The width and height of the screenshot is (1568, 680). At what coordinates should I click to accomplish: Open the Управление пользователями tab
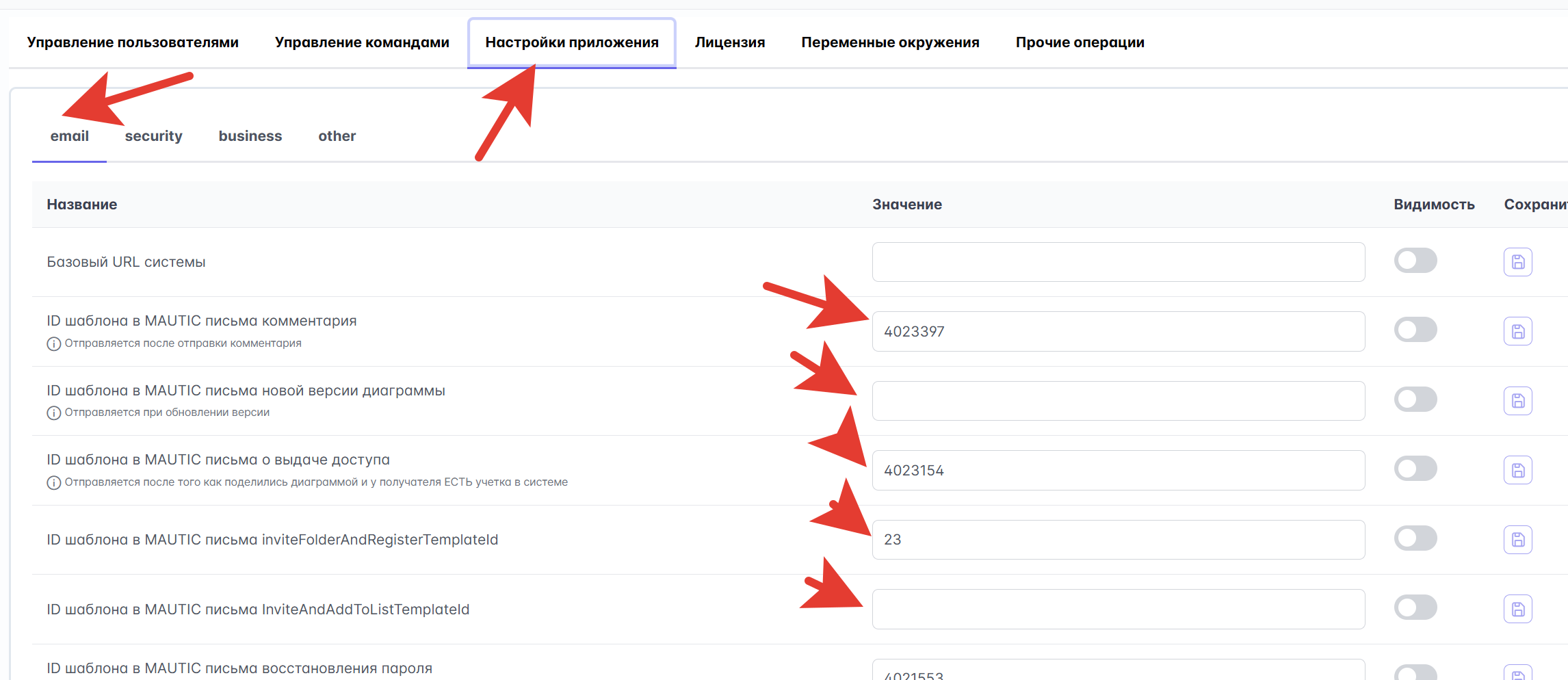tap(133, 42)
